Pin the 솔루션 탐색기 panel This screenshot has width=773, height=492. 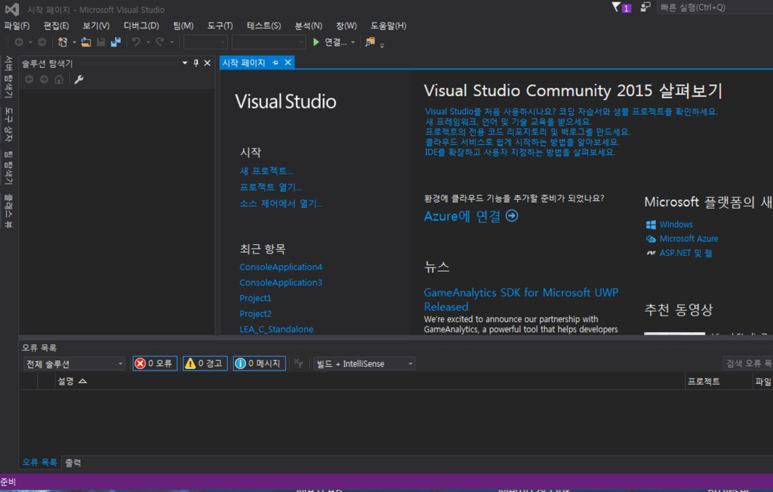[x=196, y=63]
